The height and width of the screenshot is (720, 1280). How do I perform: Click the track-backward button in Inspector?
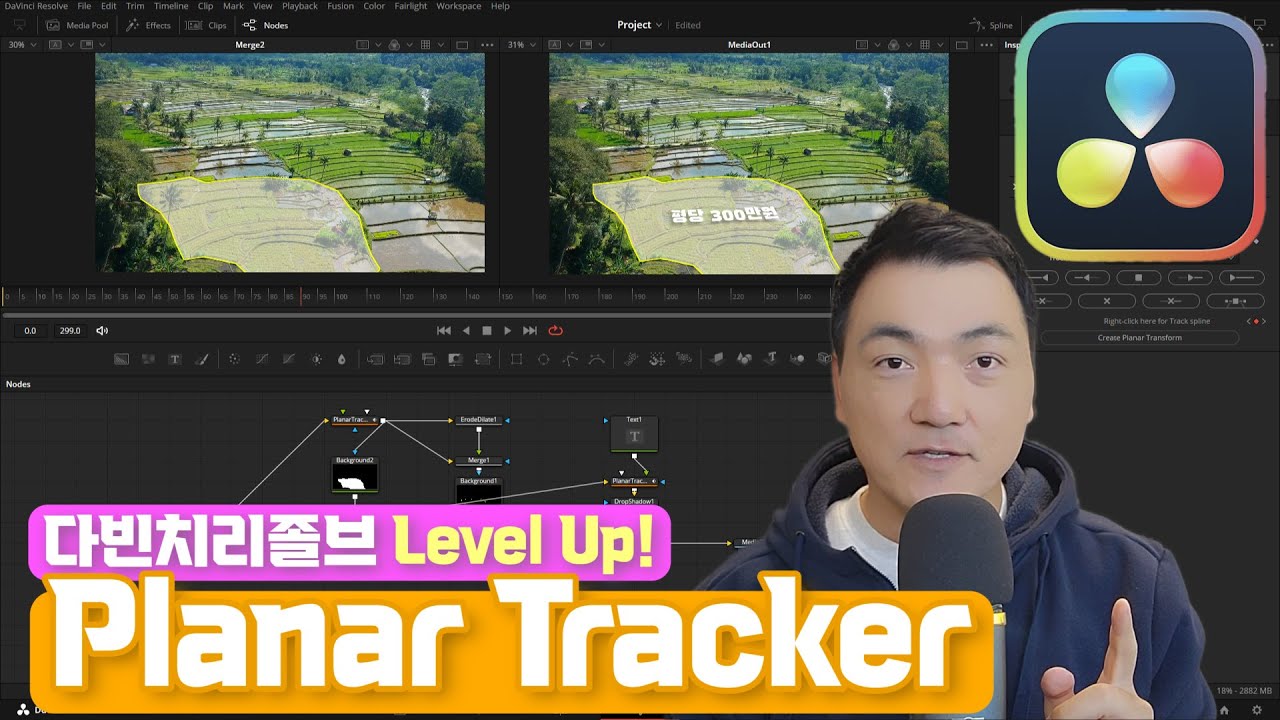[1087, 277]
